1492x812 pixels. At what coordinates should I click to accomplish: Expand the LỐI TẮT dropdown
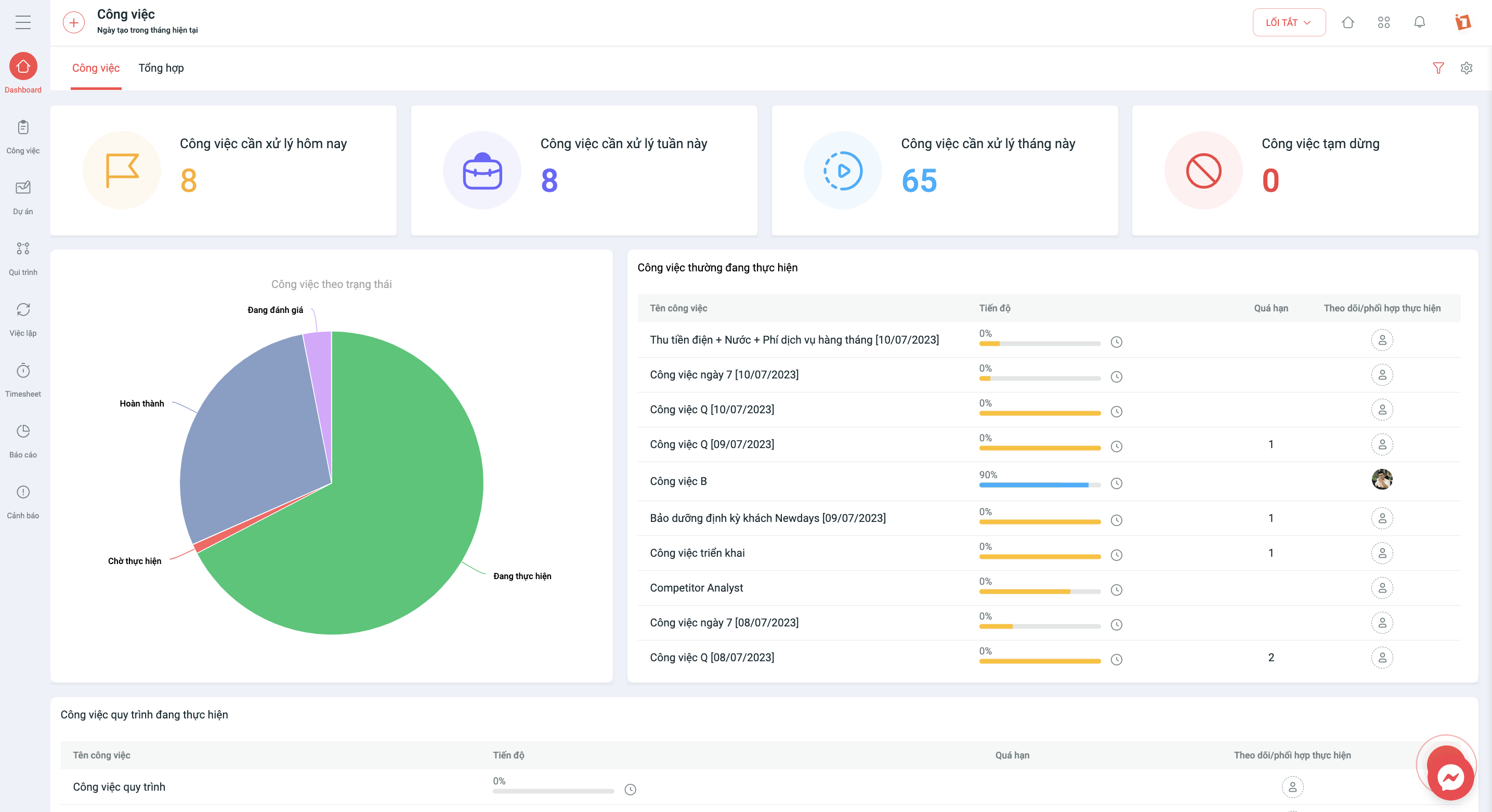pos(1289,22)
